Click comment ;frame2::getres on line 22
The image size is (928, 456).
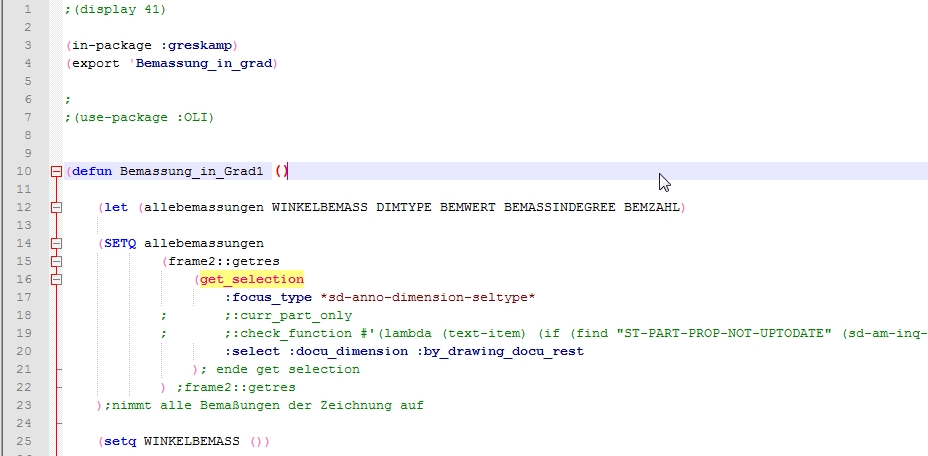click(x=236, y=388)
